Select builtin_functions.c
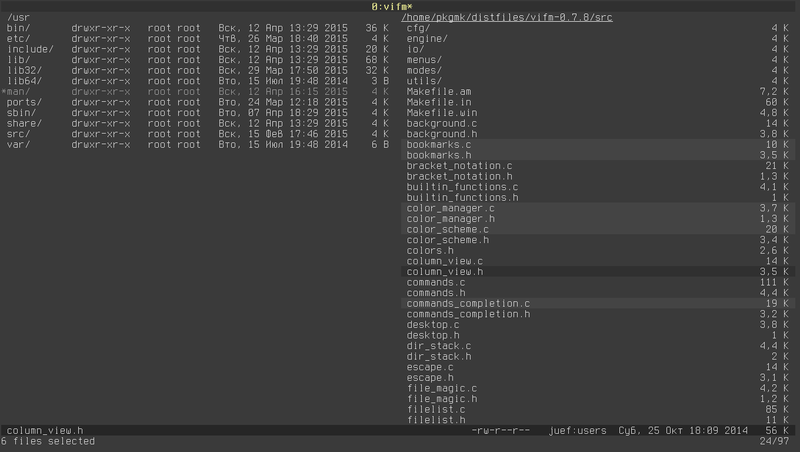Image resolution: width=800 pixels, height=452 pixels. pyautogui.click(x=598, y=187)
